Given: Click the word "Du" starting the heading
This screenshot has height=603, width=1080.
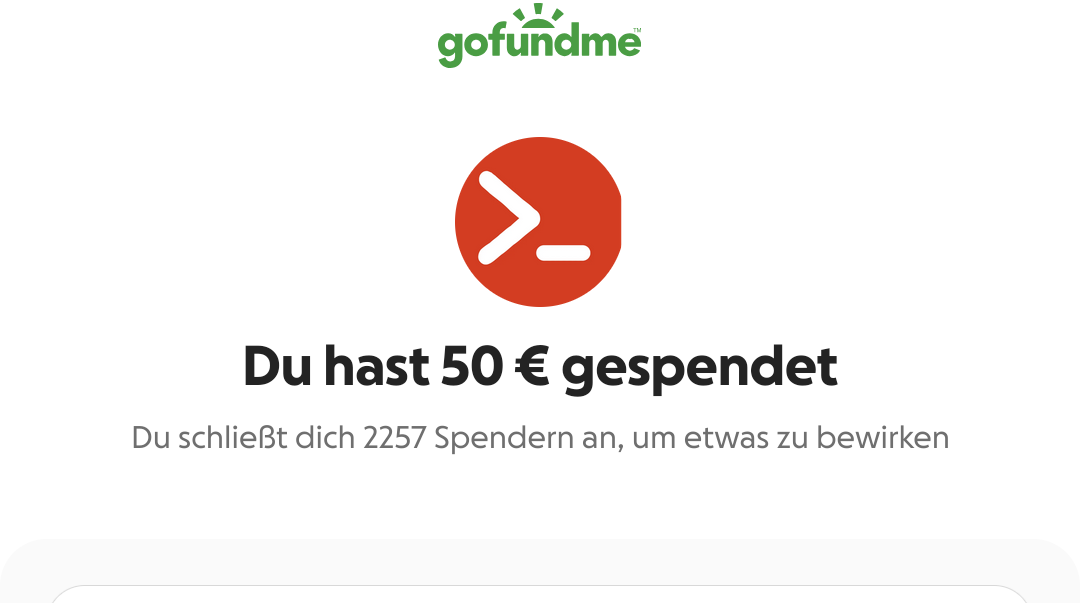Looking at the screenshot, I should point(277,366).
